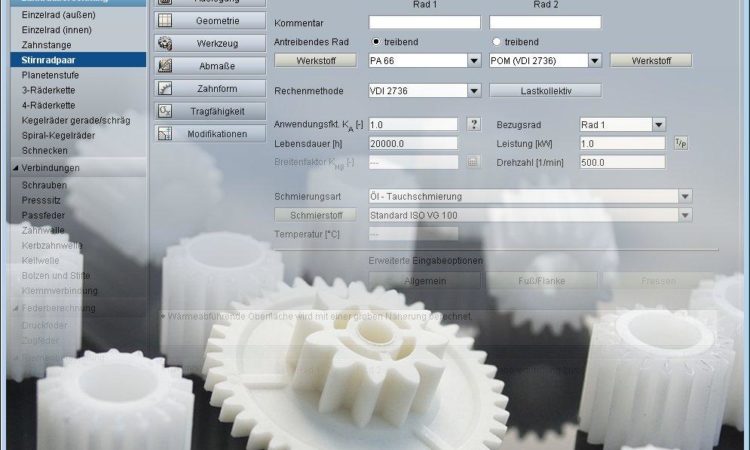
Task: Select Schnecken in the tree
Action: click(44, 151)
